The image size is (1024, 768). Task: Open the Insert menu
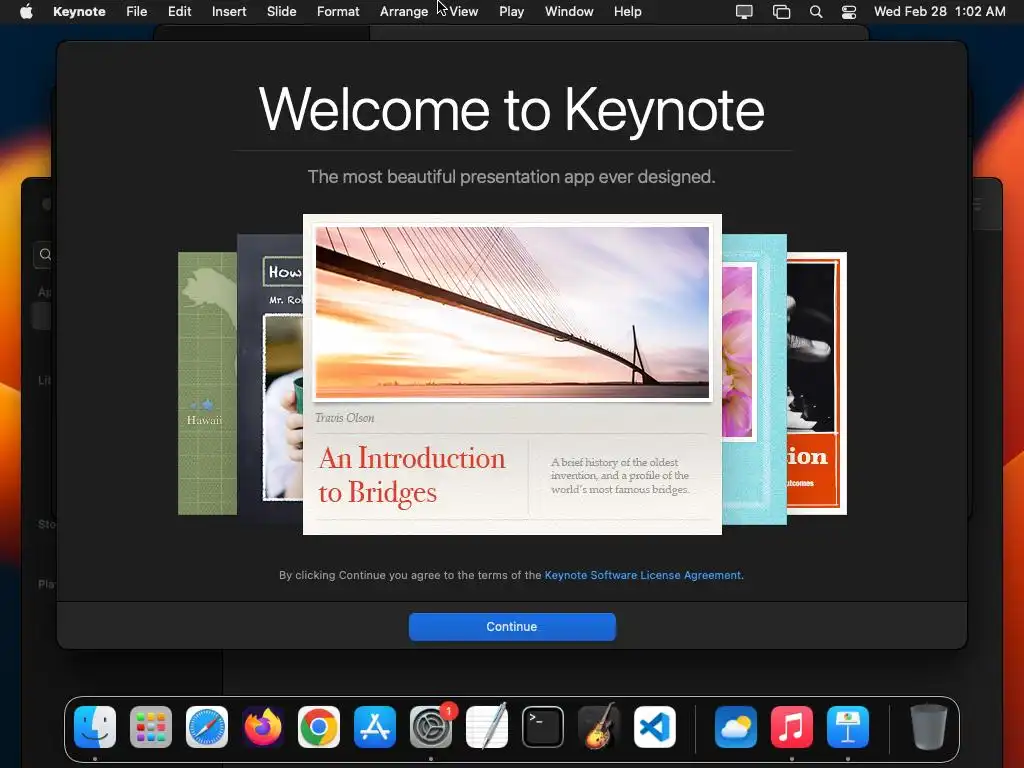click(229, 12)
